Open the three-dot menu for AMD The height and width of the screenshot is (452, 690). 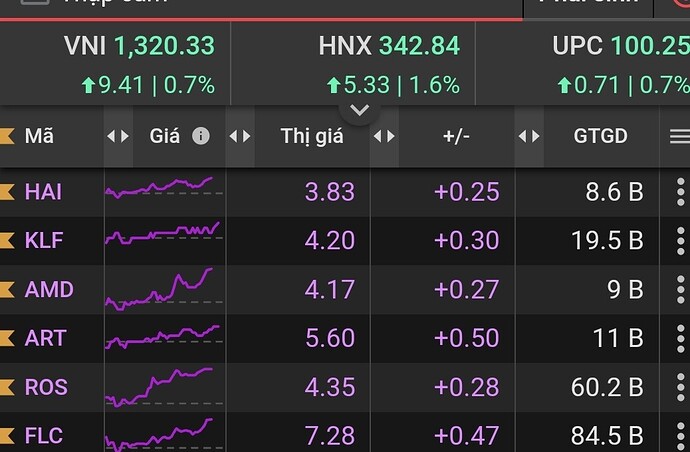(680, 290)
